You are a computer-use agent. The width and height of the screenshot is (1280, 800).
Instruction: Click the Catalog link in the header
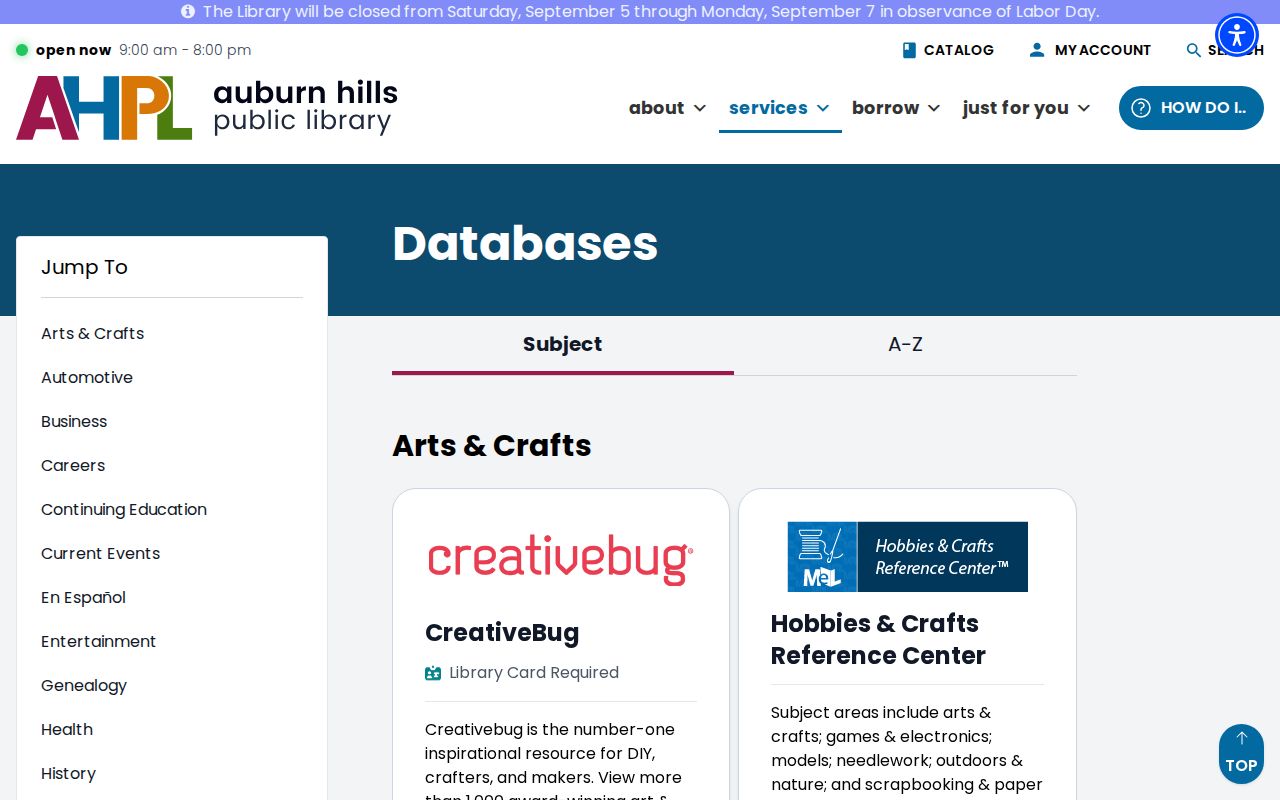(x=947, y=50)
